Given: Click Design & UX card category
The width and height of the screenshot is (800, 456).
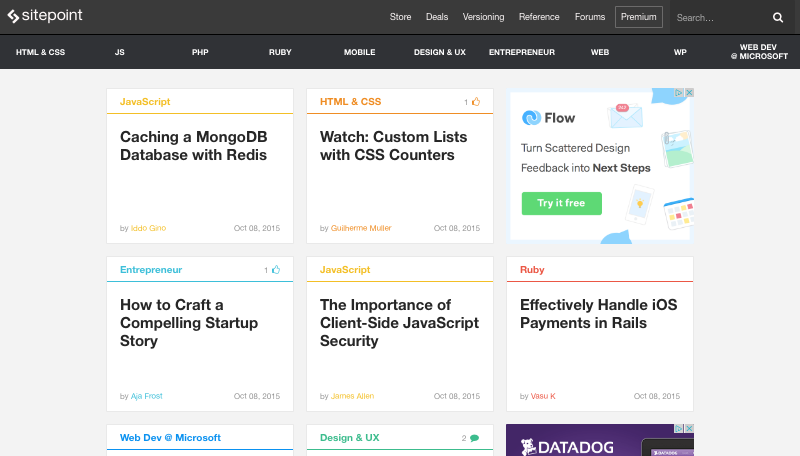Looking at the screenshot, I should coord(349,438).
